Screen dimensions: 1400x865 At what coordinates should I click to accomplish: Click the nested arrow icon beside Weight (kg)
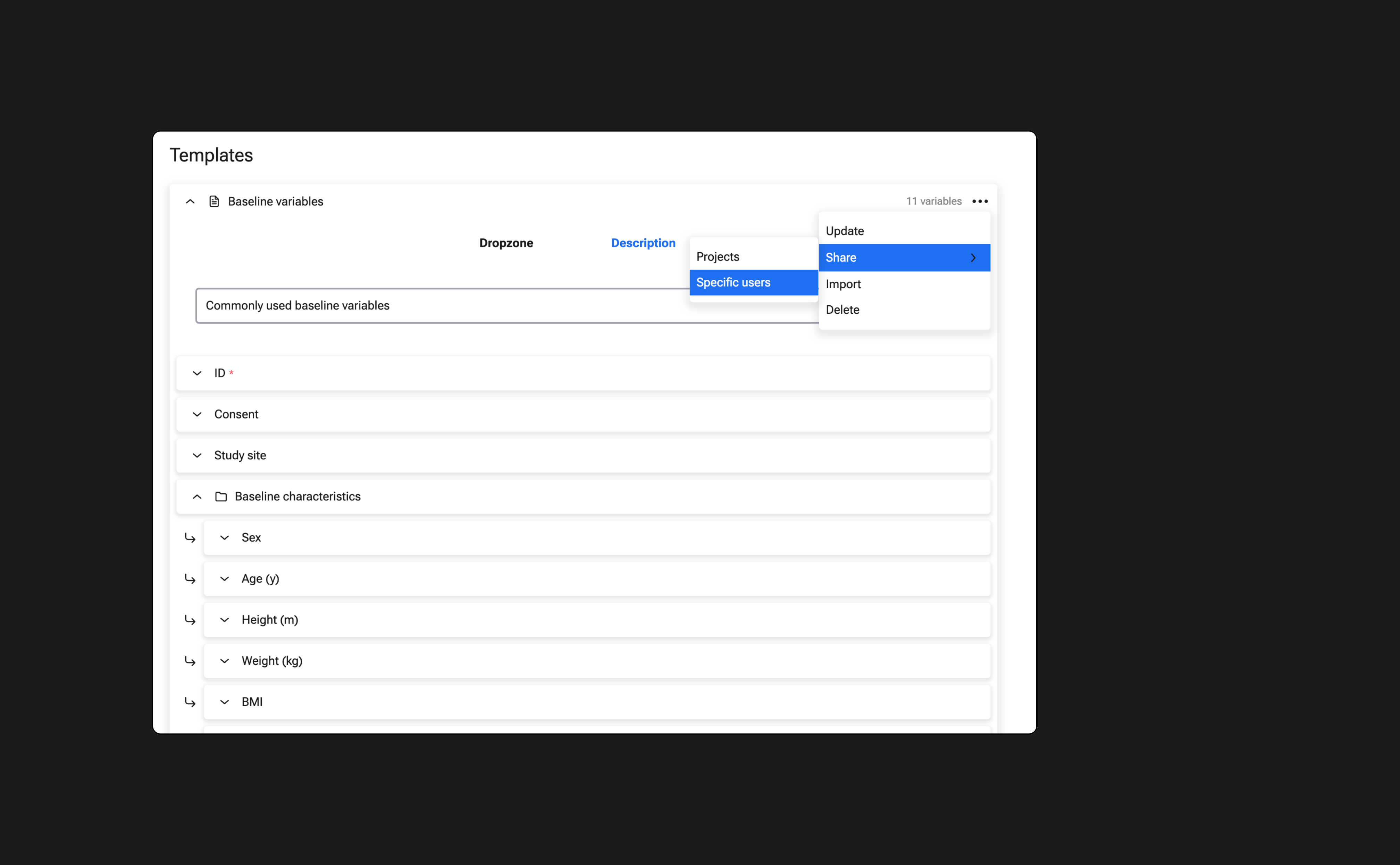click(x=190, y=661)
